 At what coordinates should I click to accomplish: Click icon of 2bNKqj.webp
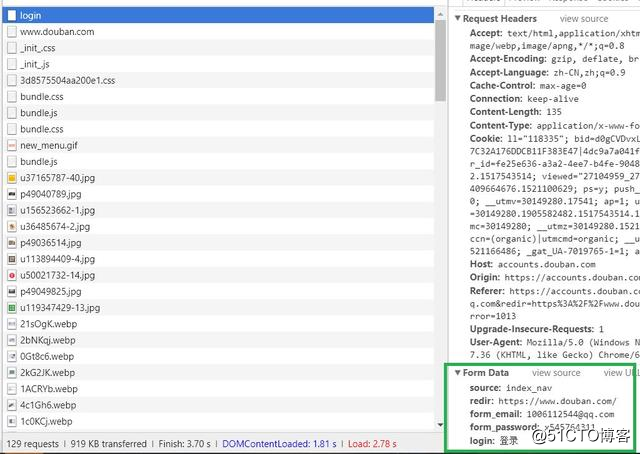tap(12, 340)
